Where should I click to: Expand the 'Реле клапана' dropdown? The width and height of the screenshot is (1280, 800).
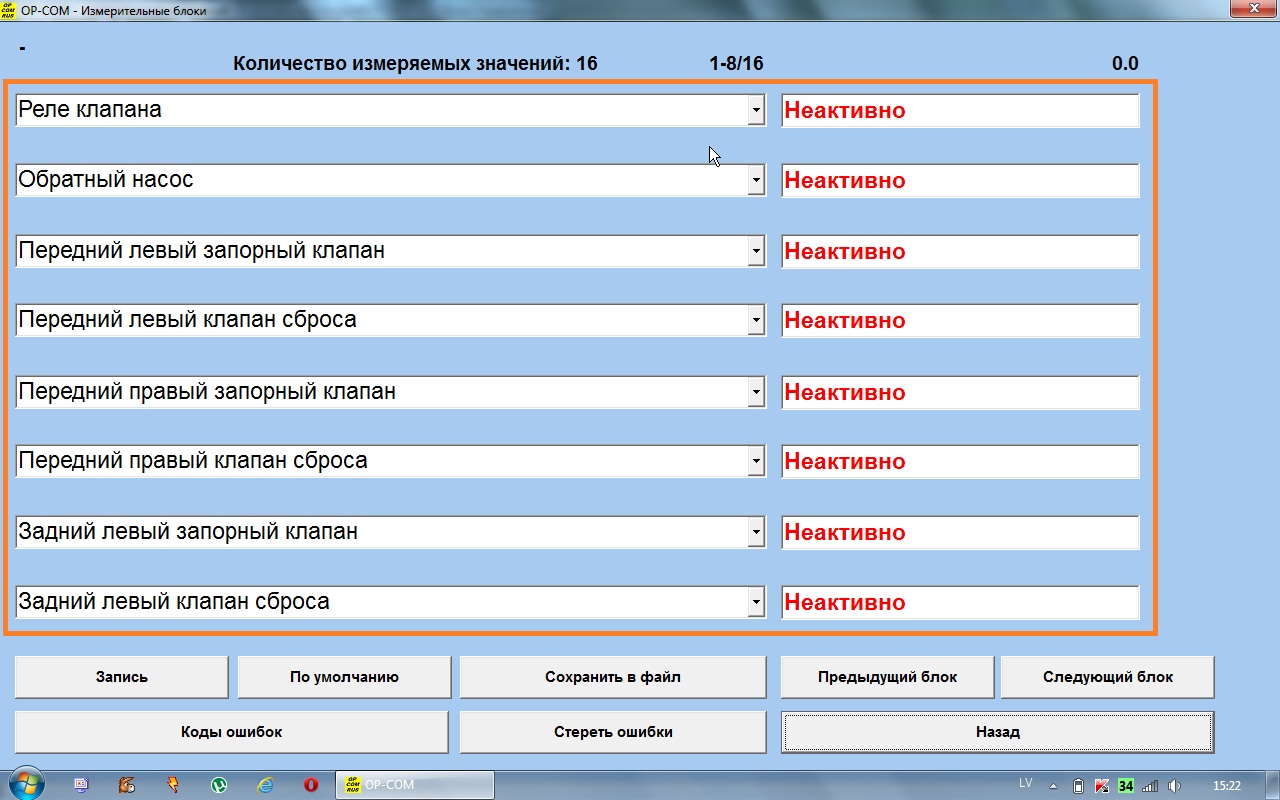pyautogui.click(x=756, y=110)
